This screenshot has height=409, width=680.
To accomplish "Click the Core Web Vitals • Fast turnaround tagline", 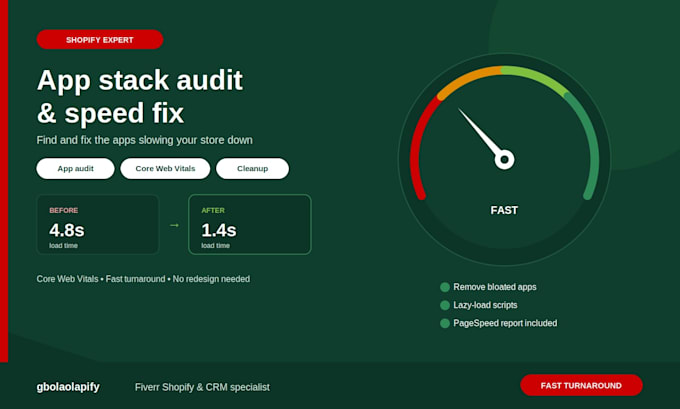I will point(143,279).
